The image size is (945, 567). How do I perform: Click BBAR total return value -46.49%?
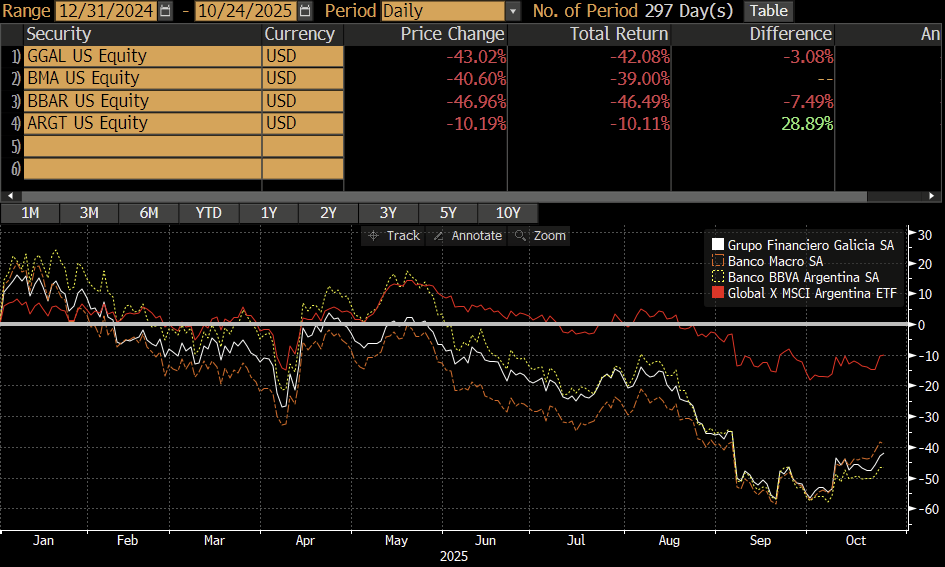(640, 101)
